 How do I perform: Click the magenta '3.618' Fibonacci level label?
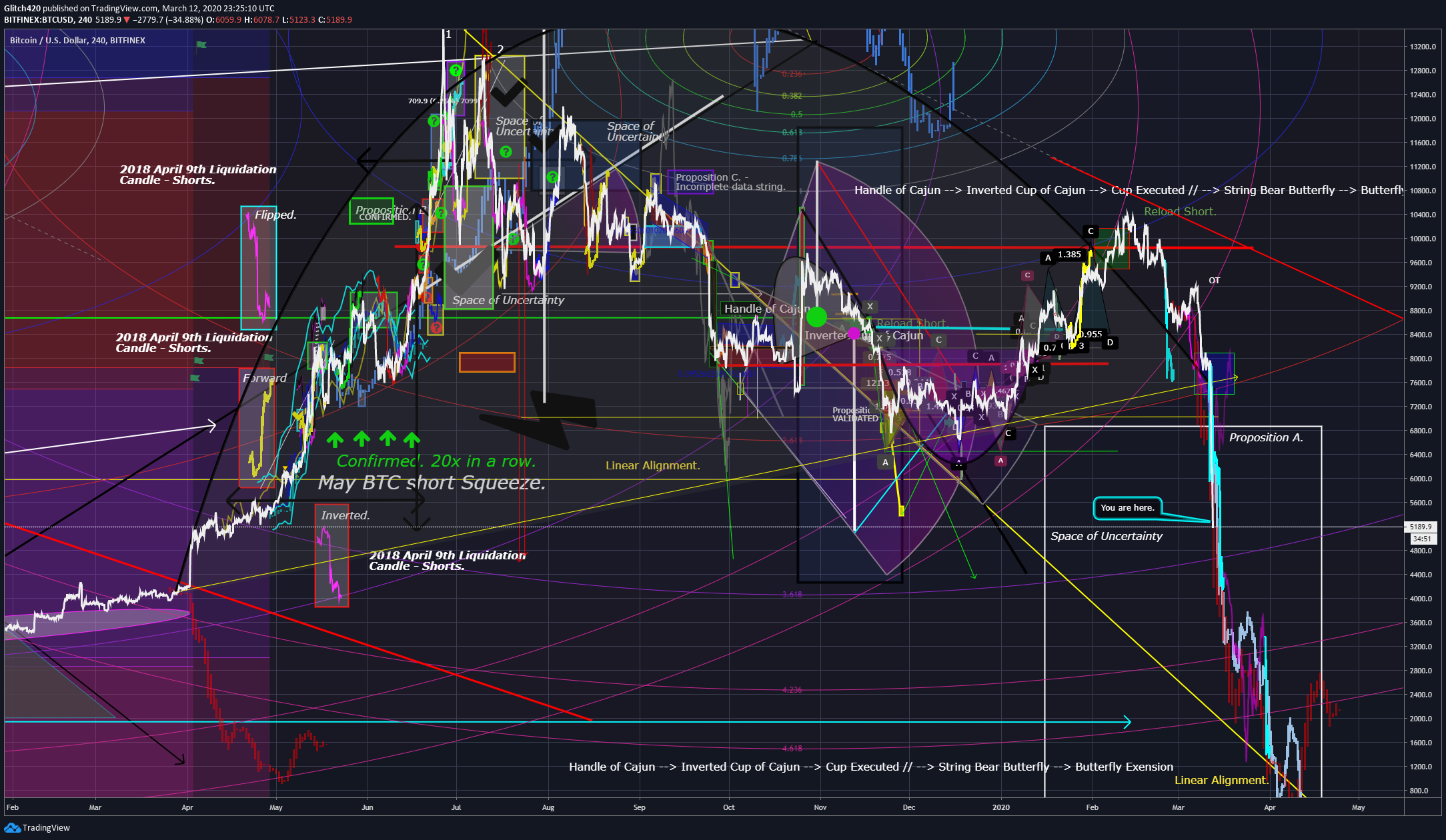(x=792, y=595)
